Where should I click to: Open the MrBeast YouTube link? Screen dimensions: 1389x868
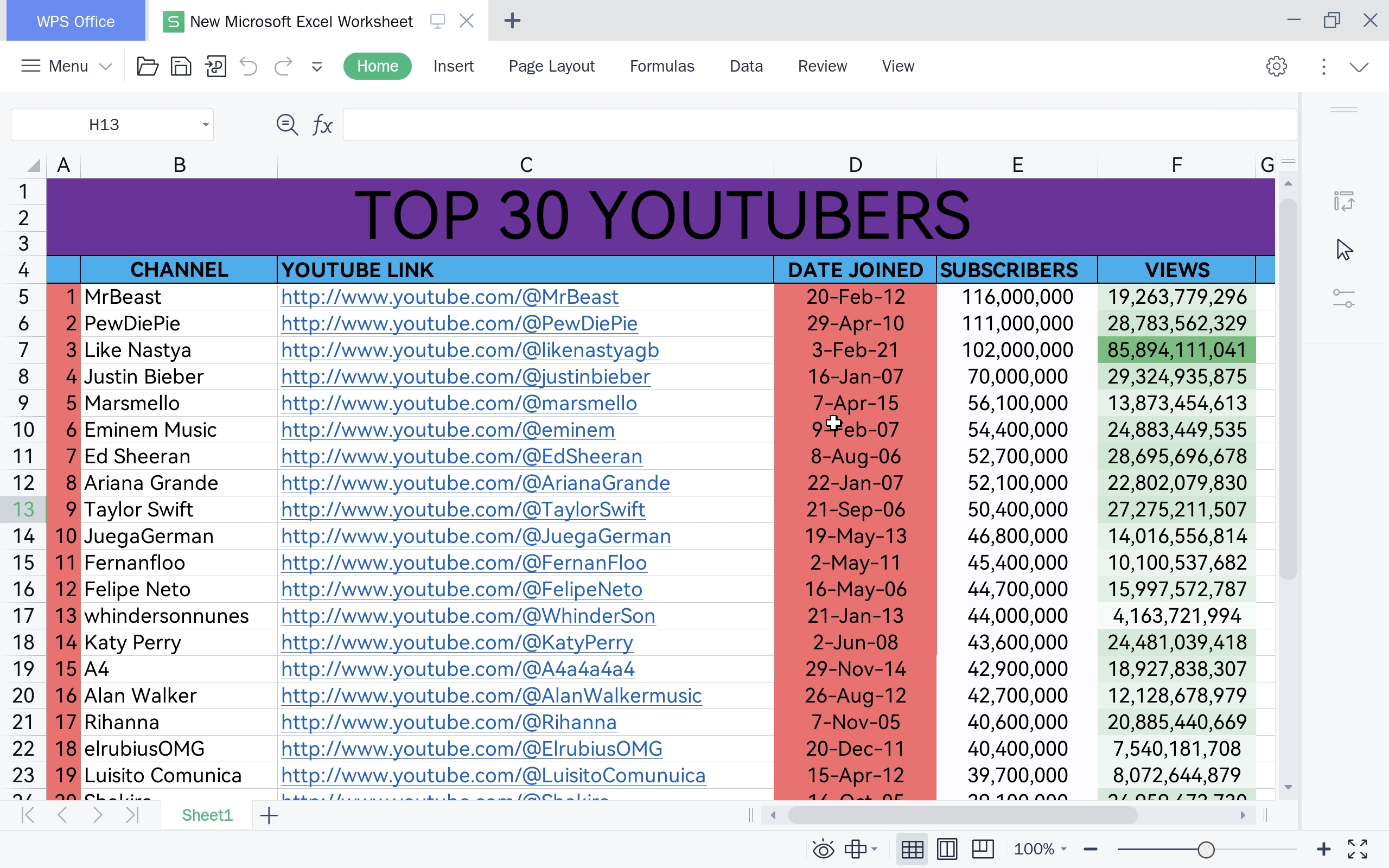(x=449, y=297)
